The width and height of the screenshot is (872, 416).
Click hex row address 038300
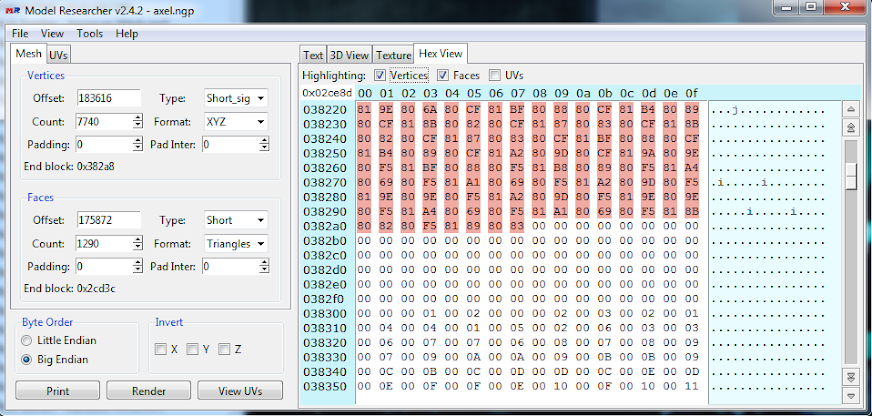click(325, 314)
